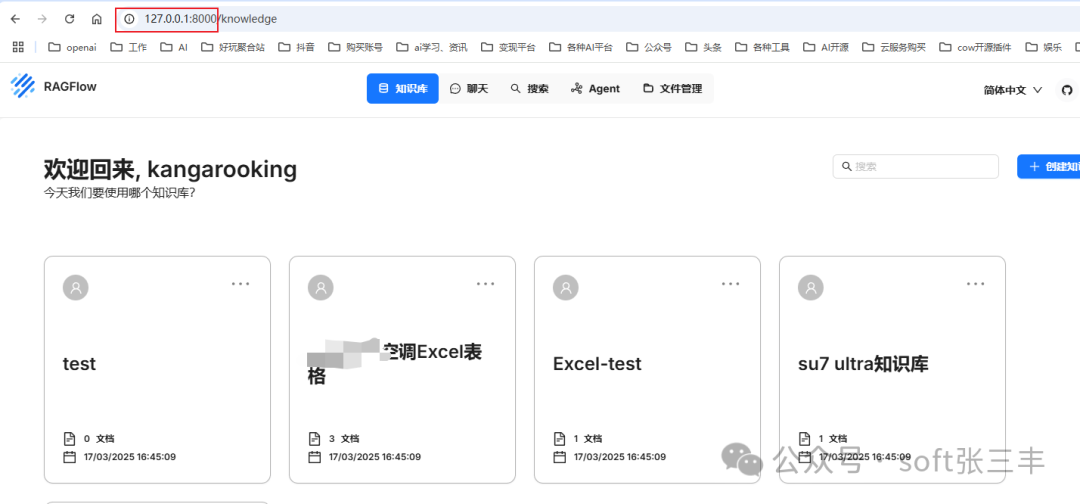Open the more menu on 空调Excel表格 card
The image size is (1080, 504).
(x=486, y=283)
